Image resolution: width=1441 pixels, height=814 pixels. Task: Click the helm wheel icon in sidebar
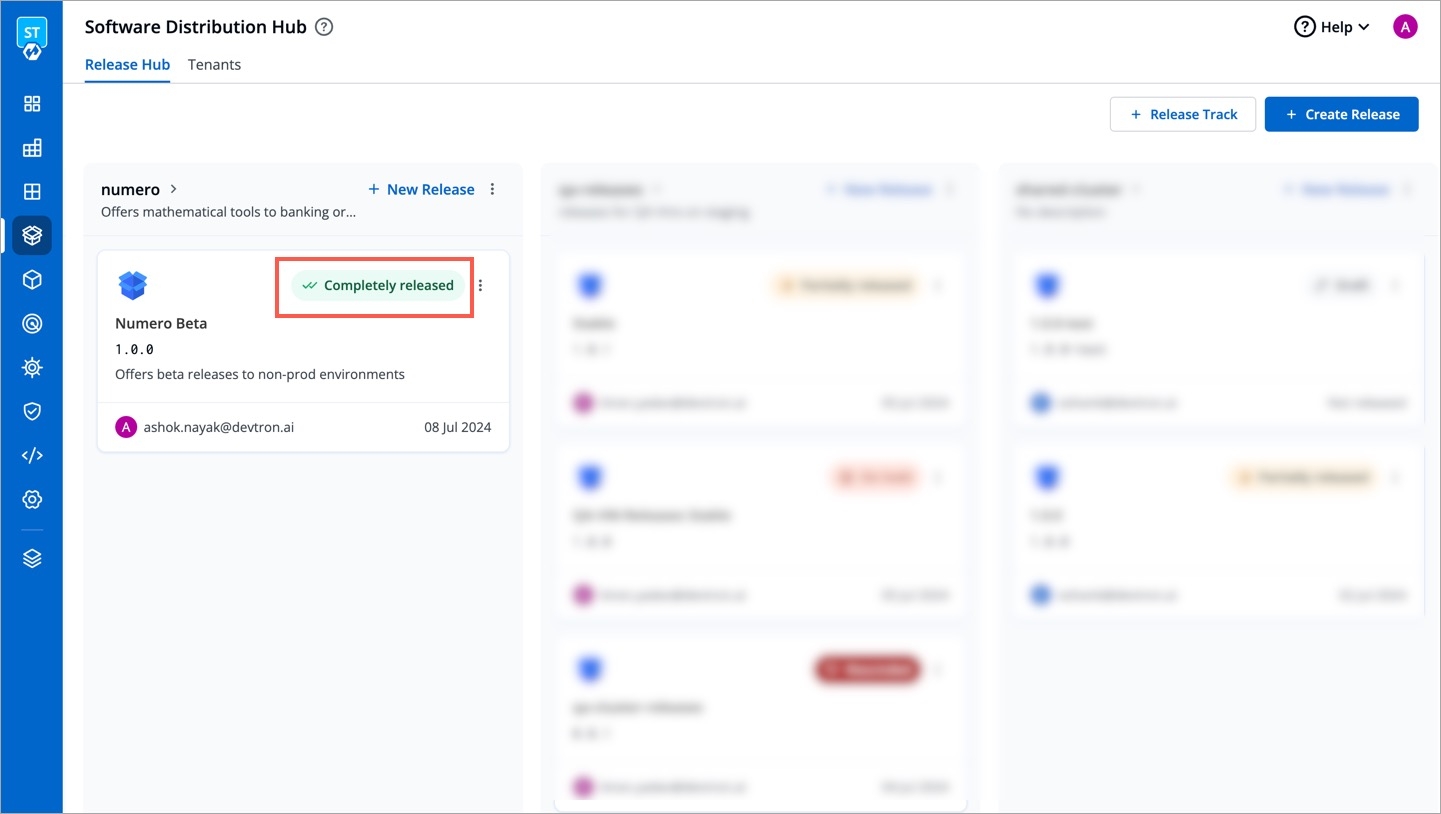click(x=32, y=367)
